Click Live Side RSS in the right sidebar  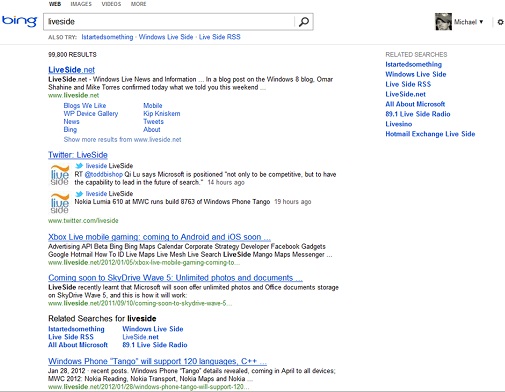408,84
